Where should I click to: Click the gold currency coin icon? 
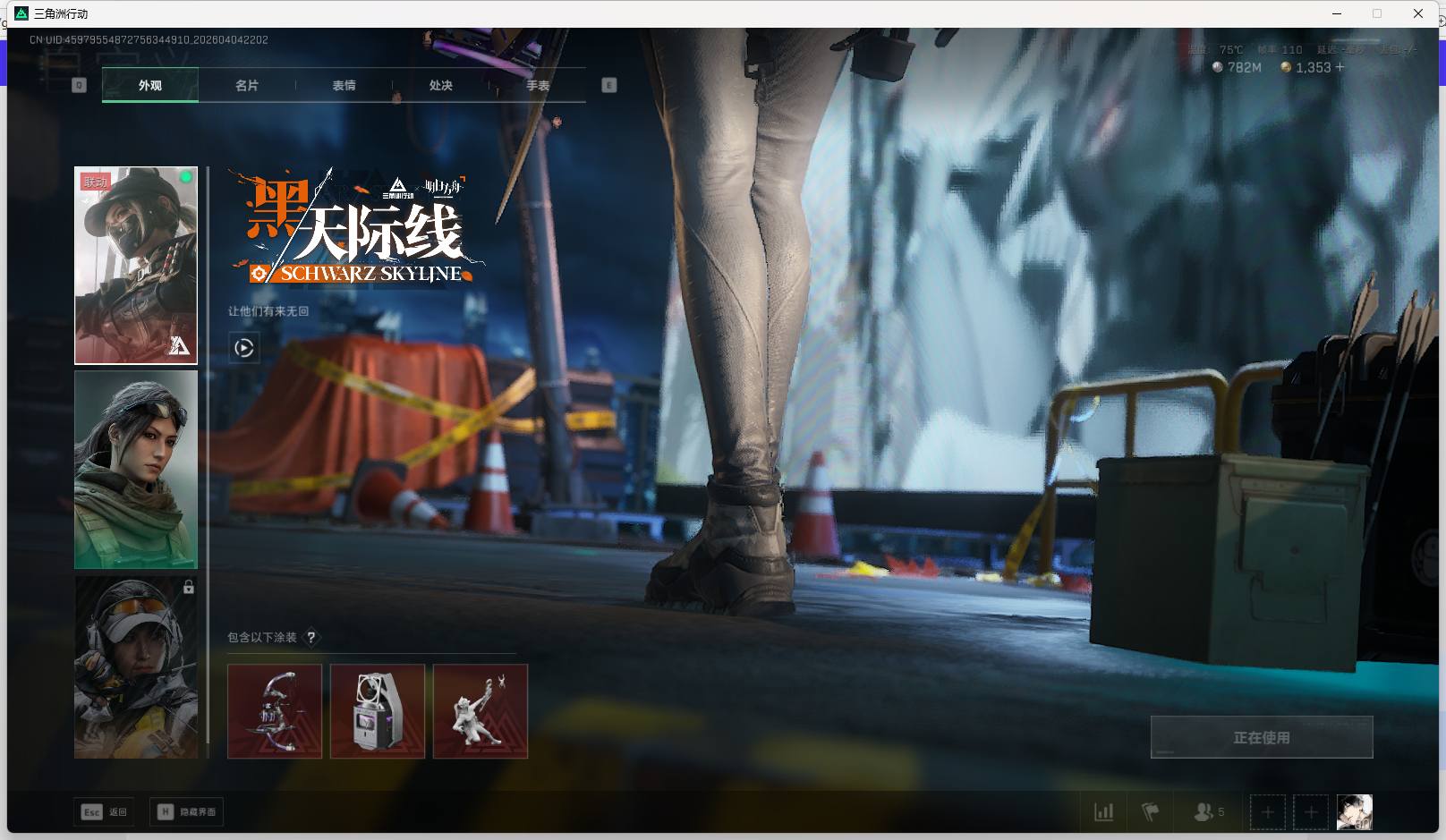click(1286, 67)
